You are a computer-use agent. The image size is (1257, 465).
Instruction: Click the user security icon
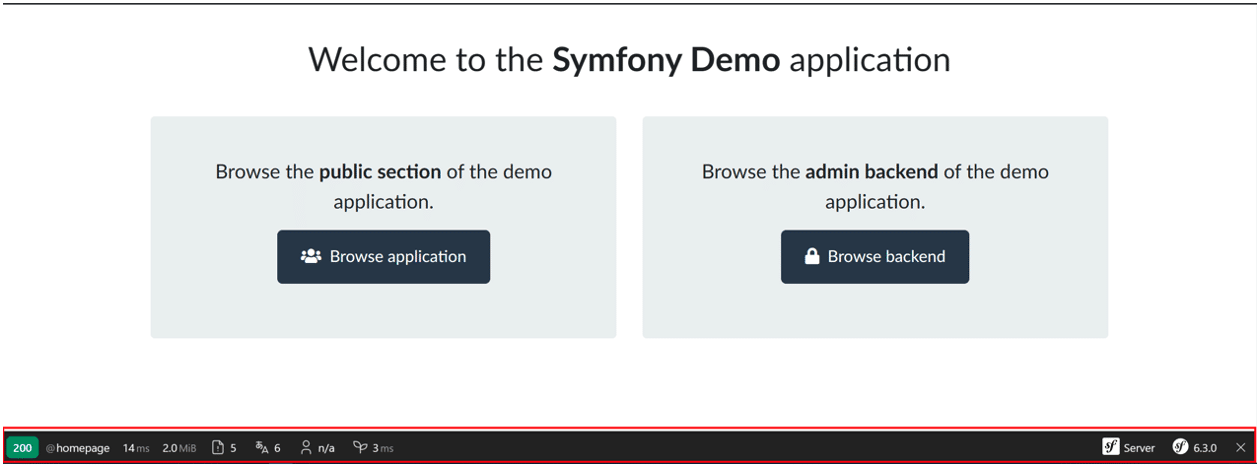[306, 448]
